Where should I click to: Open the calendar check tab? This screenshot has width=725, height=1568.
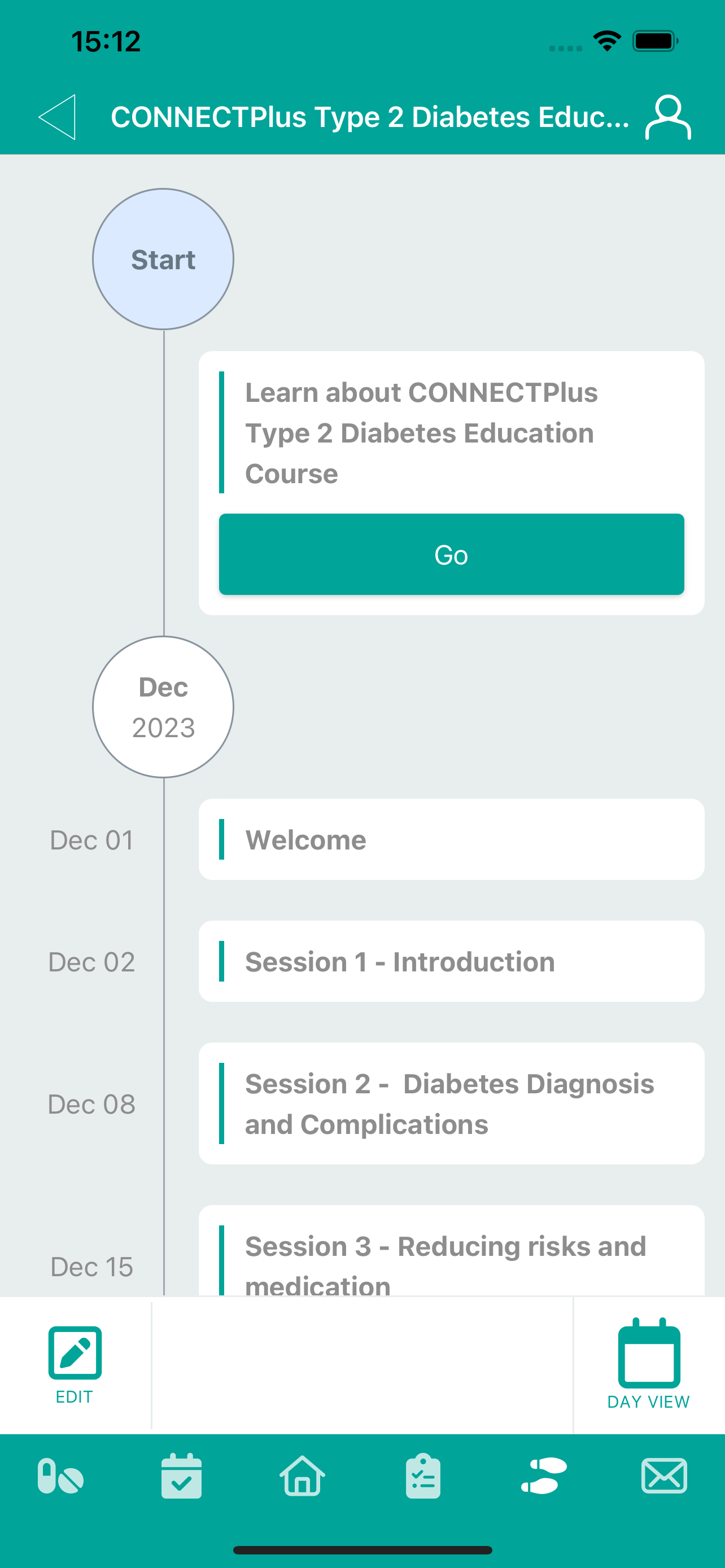pyautogui.click(x=181, y=1476)
